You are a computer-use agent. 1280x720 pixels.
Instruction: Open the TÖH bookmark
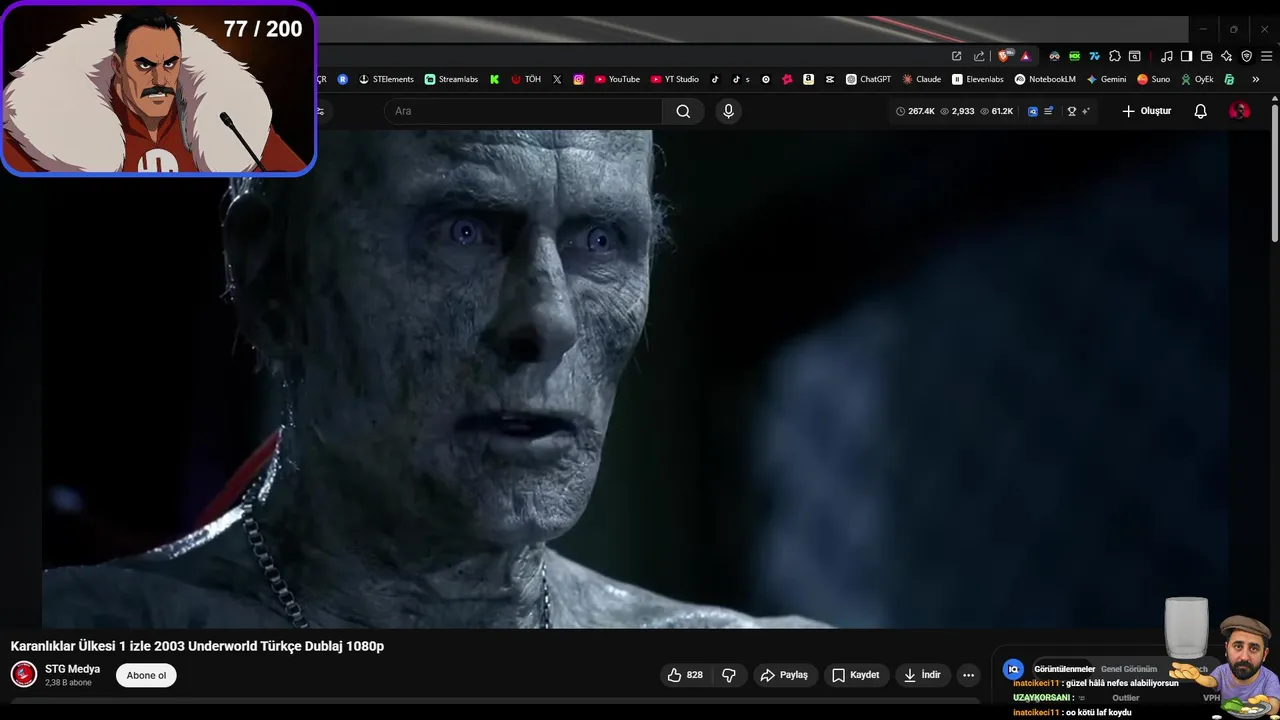click(x=526, y=79)
